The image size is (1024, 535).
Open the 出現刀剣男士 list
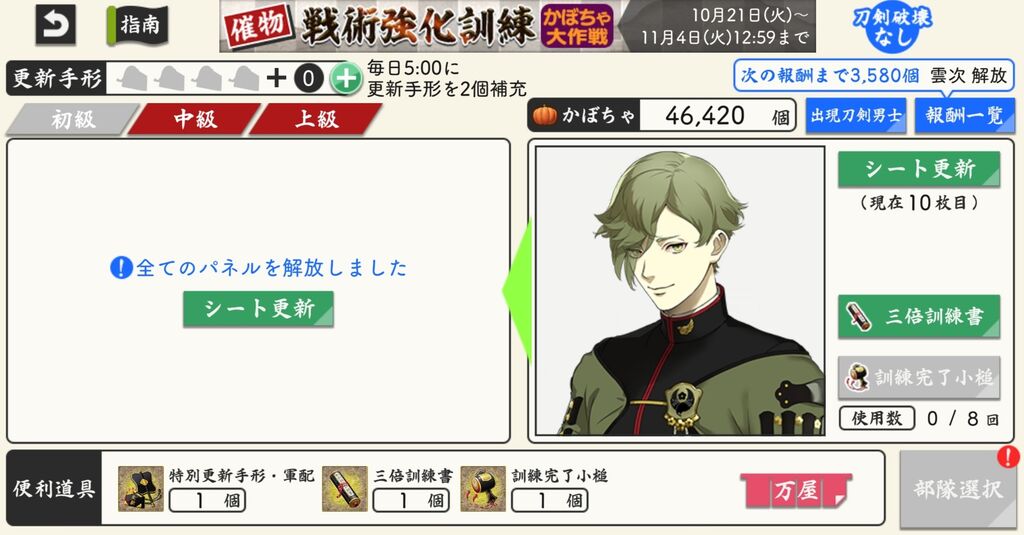pyautogui.click(x=856, y=116)
